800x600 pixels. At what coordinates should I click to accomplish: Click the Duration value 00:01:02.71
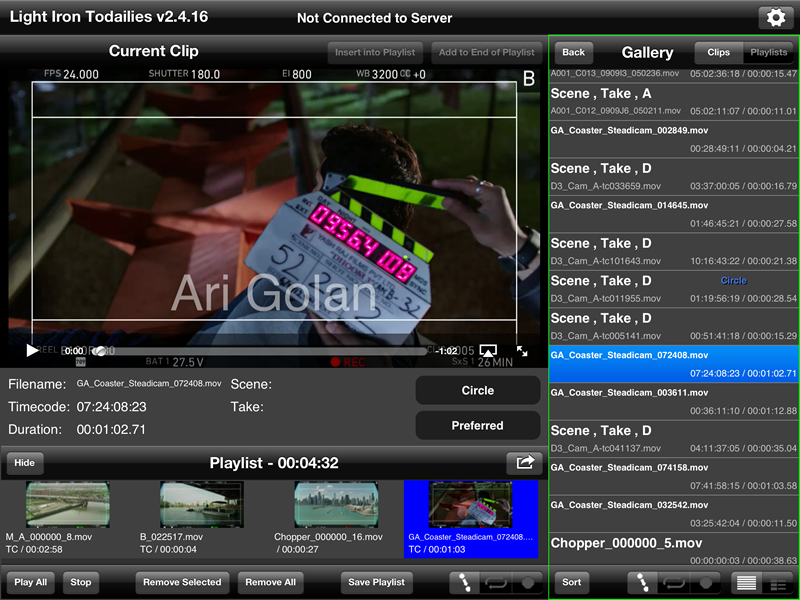tap(111, 430)
